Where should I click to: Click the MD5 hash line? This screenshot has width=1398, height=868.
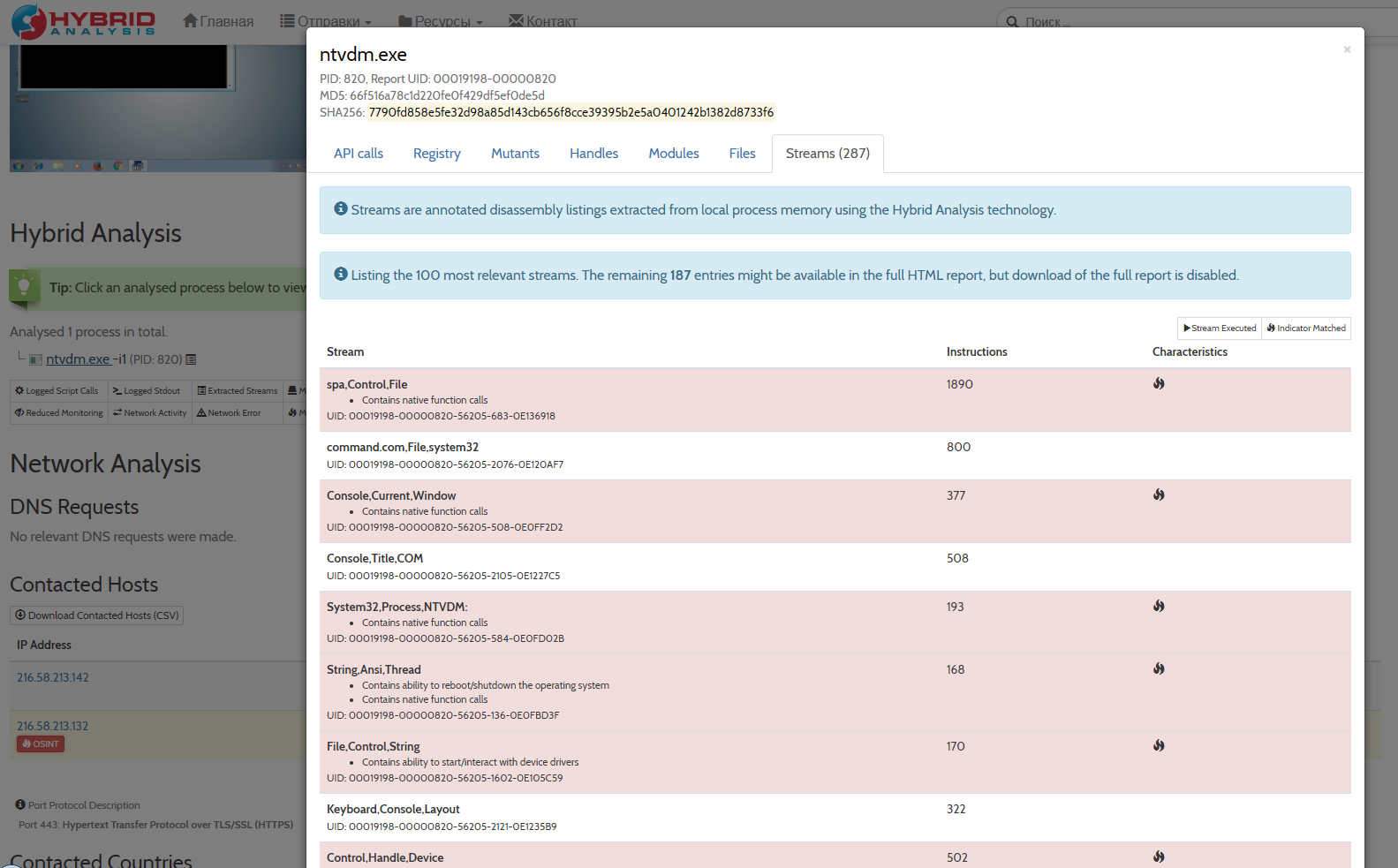tap(432, 95)
